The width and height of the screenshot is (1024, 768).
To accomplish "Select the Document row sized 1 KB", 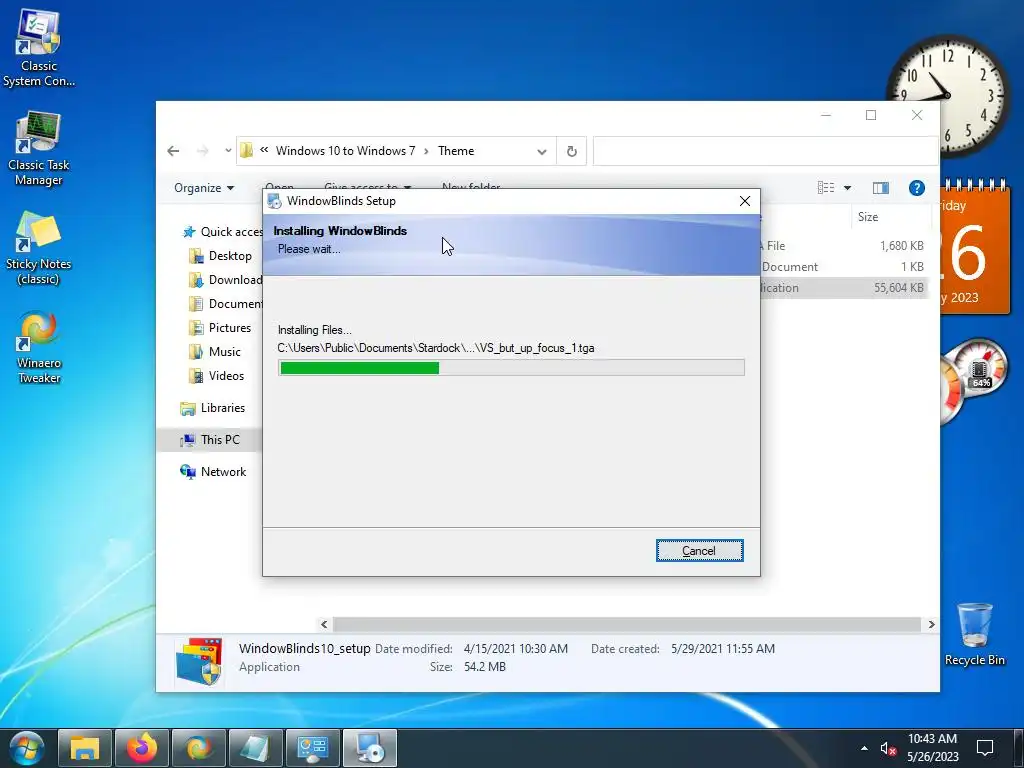I will click(x=844, y=266).
